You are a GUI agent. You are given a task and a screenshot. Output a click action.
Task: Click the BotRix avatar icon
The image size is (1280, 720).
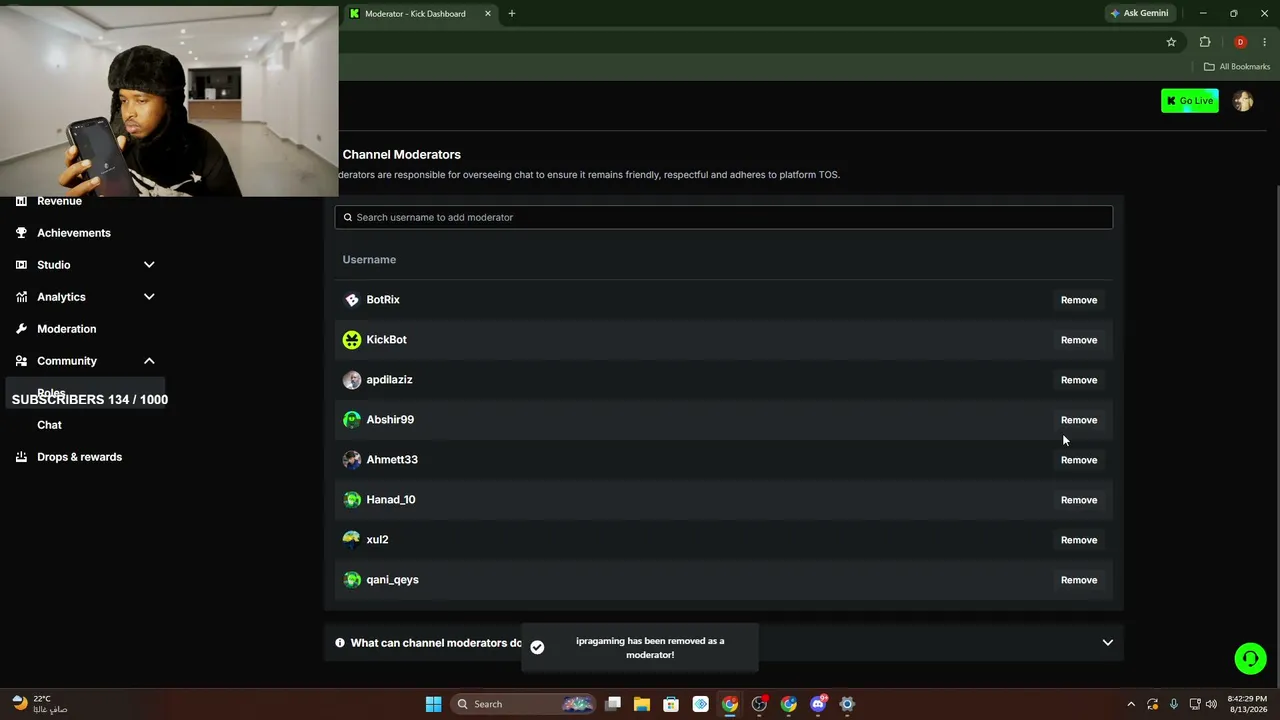point(352,300)
